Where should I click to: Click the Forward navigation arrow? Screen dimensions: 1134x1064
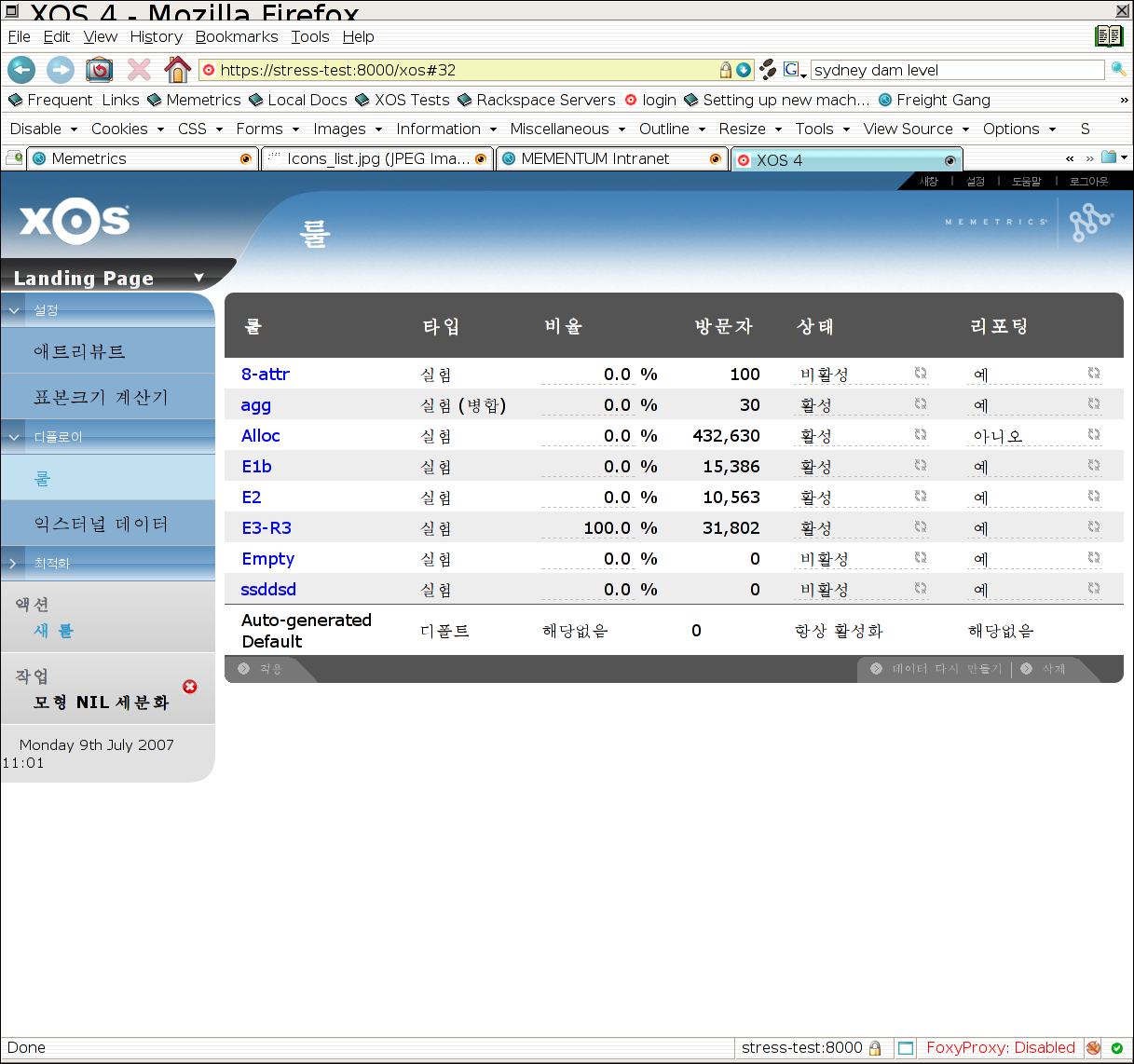click(x=61, y=70)
